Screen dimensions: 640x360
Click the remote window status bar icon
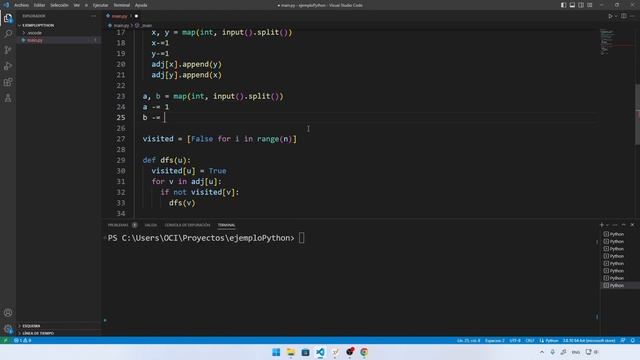(x=5, y=340)
